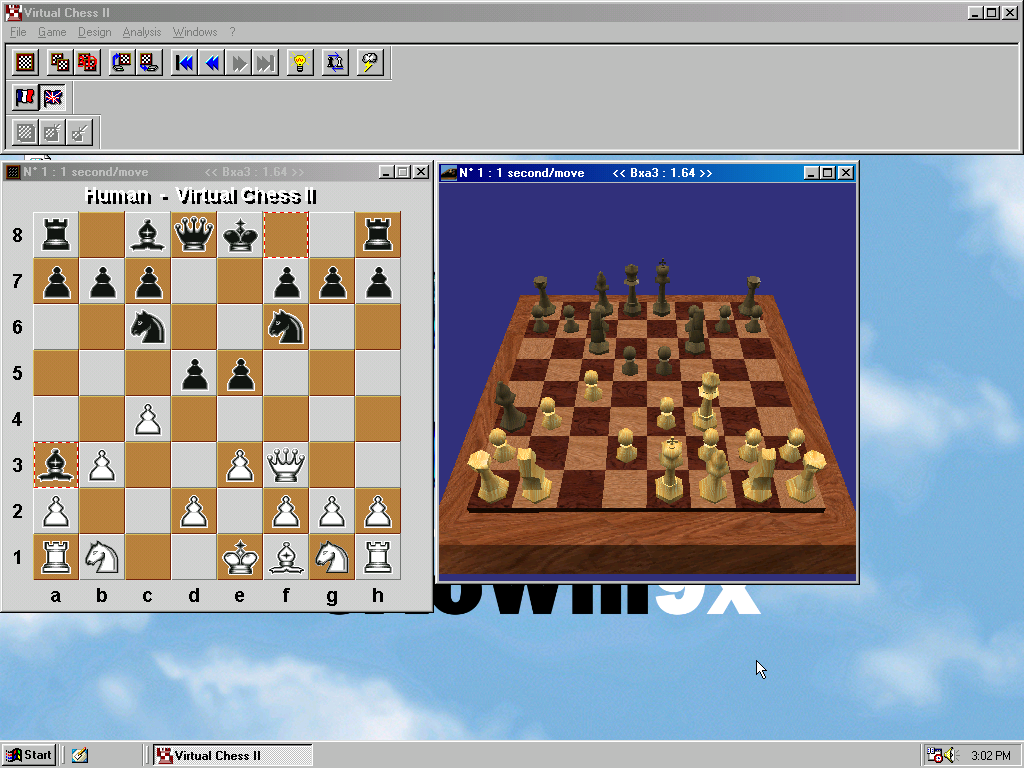
Task: Open the Design menu
Action: click(95, 32)
